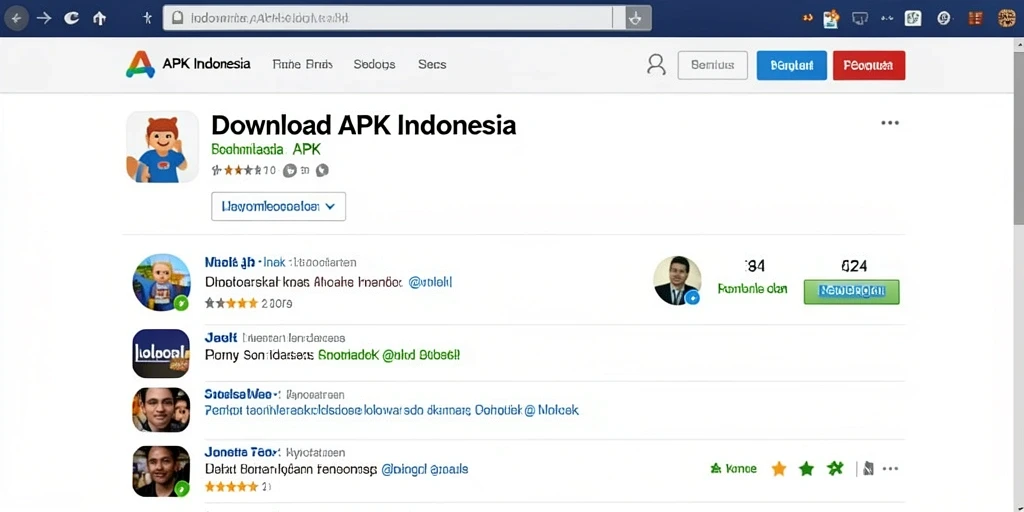Click the grey flag icon in bottom row
Screen dimensions: 1024x512
(x=868, y=468)
